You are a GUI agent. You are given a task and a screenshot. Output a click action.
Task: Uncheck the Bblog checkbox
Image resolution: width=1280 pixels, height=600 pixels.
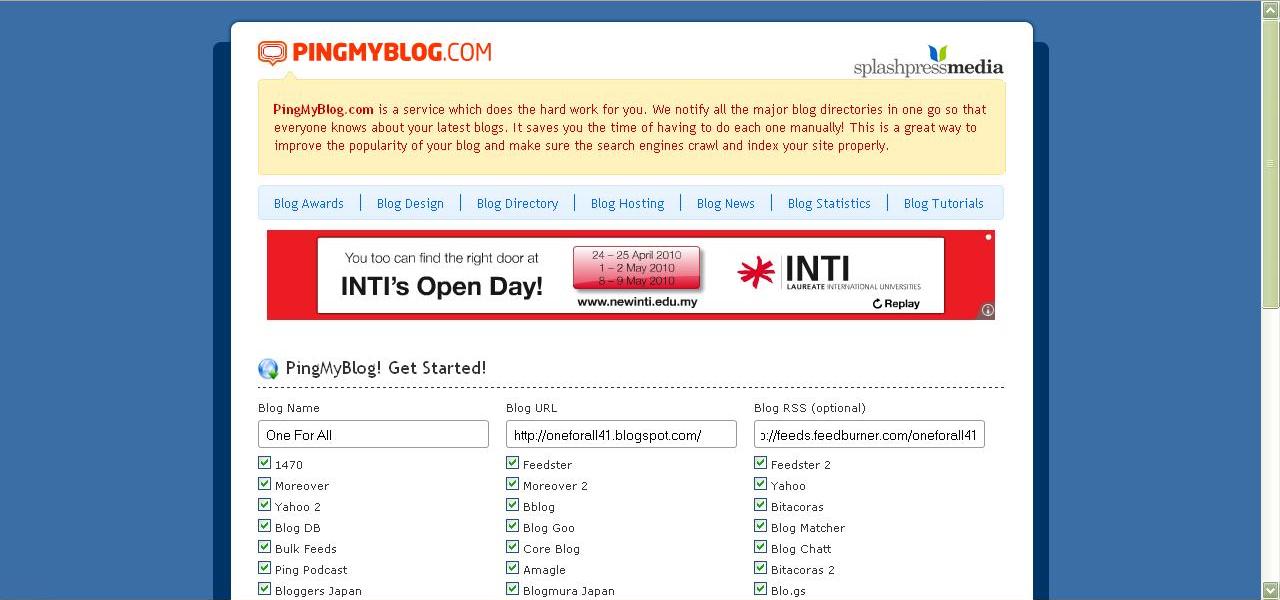click(x=512, y=505)
